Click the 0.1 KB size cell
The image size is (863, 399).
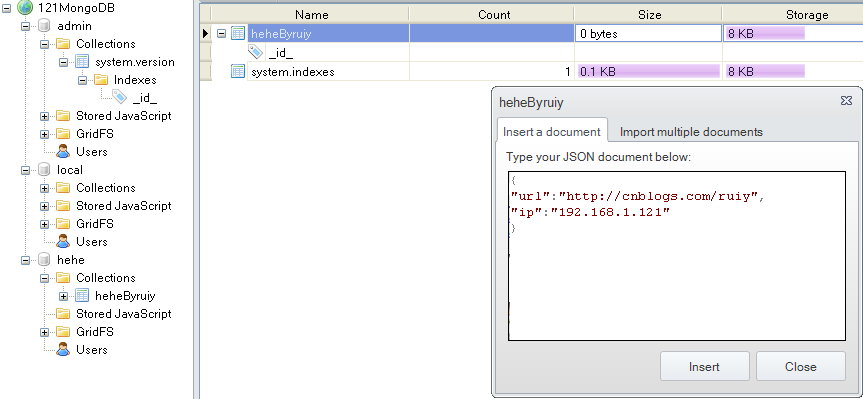[x=648, y=72]
